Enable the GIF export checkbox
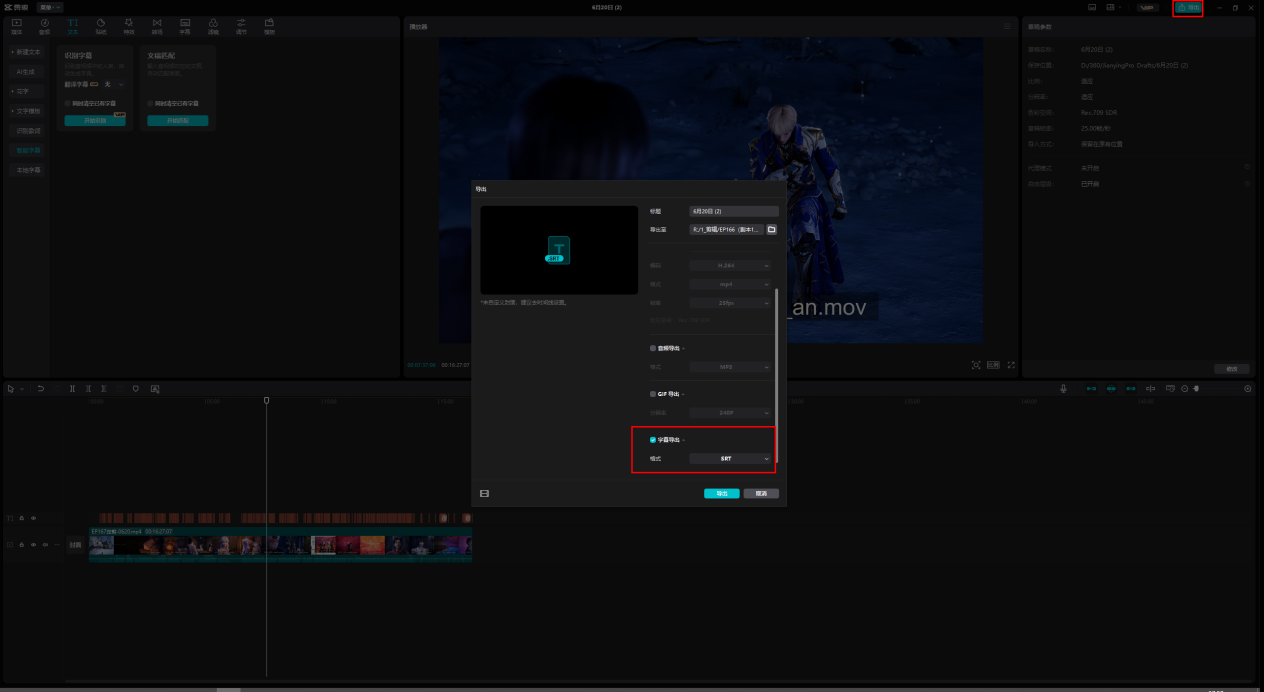Viewport: 1264px width, 692px height. [x=653, y=394]
